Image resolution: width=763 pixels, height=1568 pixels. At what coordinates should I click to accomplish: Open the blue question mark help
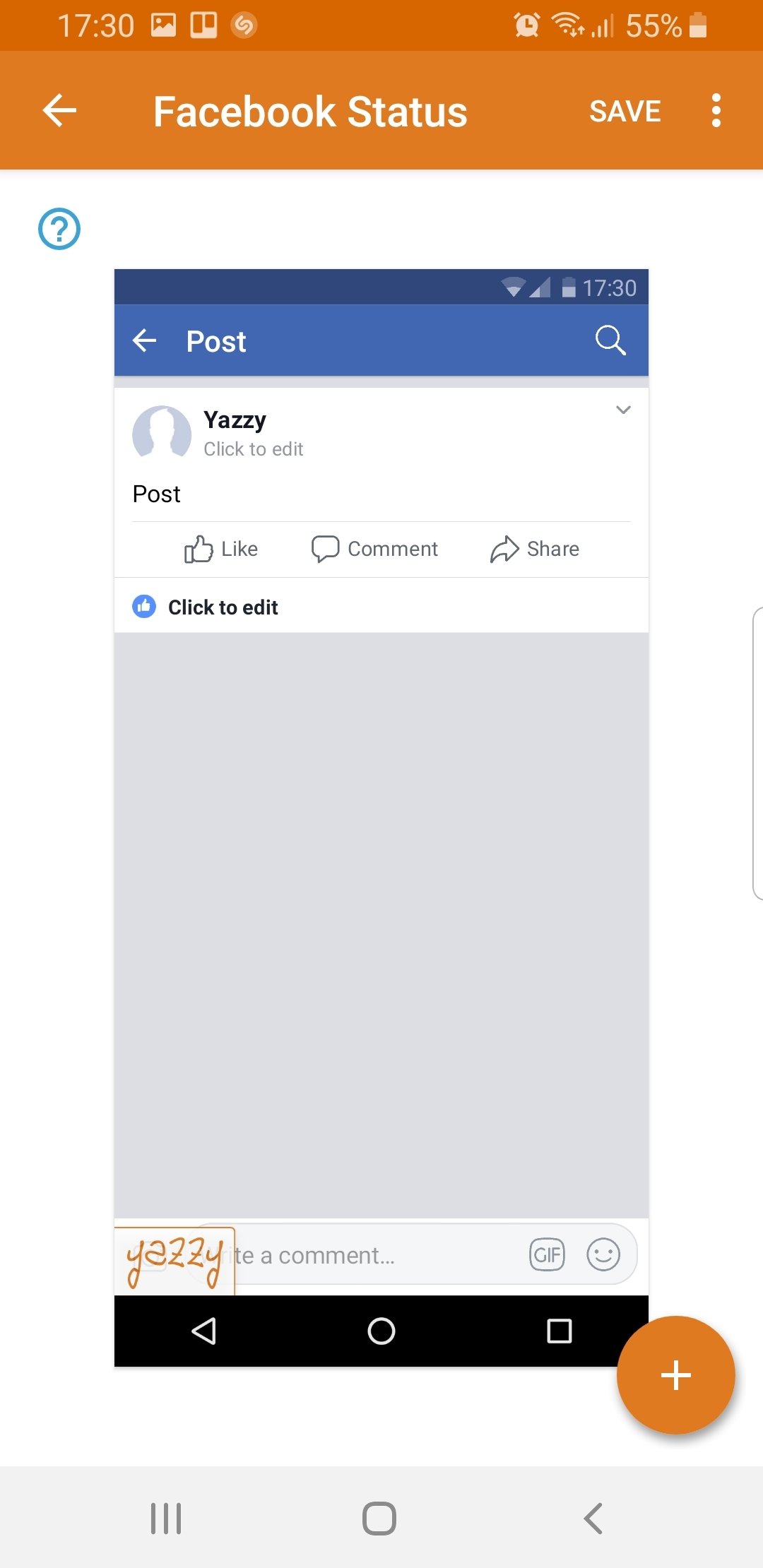59,228
